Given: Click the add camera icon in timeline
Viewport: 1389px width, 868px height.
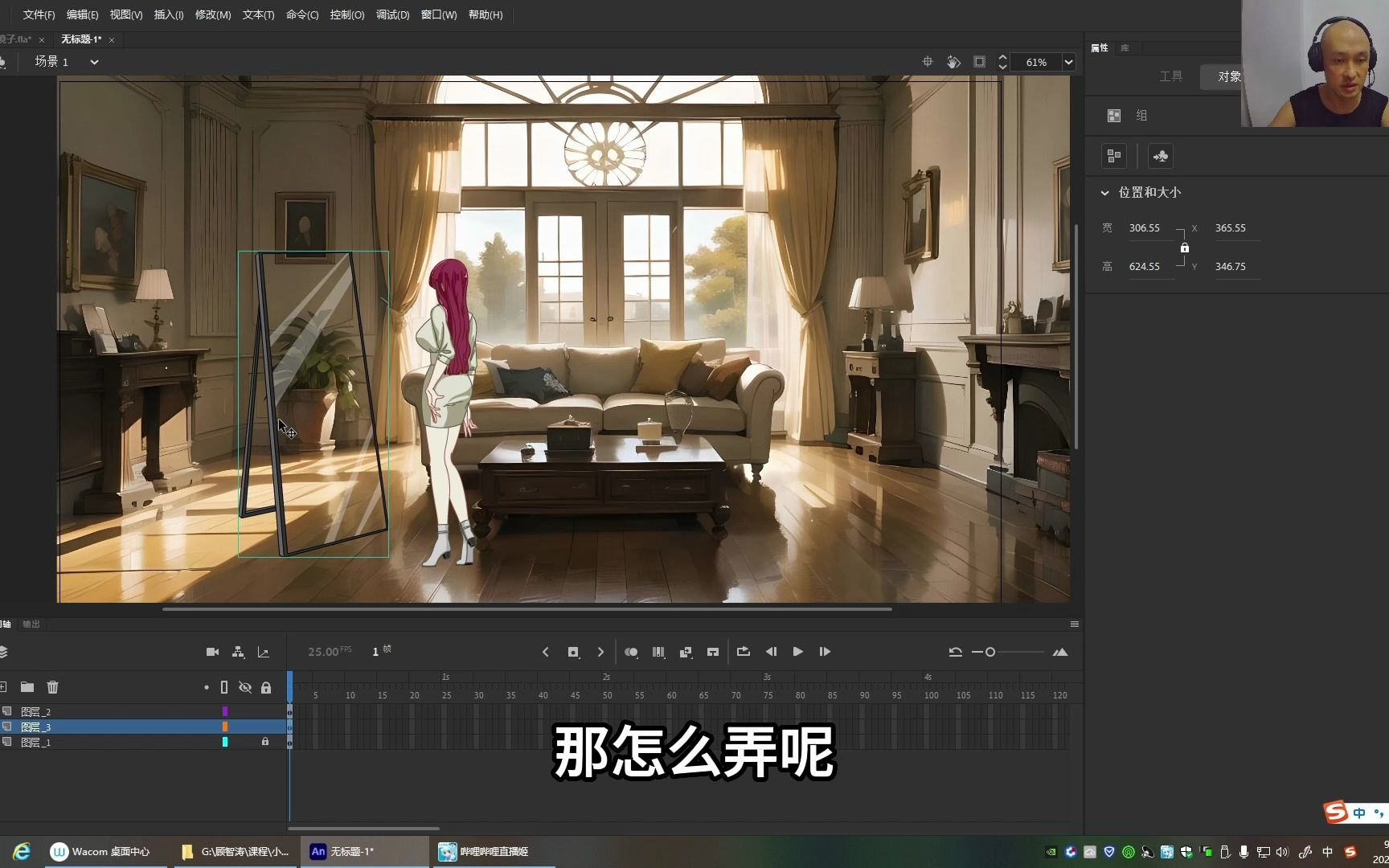Looking at the screenshot, I should point(212,652).
